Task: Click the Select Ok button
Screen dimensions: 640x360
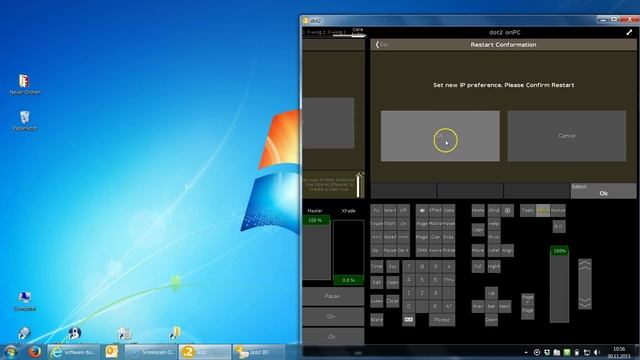Action: point(603,191)
